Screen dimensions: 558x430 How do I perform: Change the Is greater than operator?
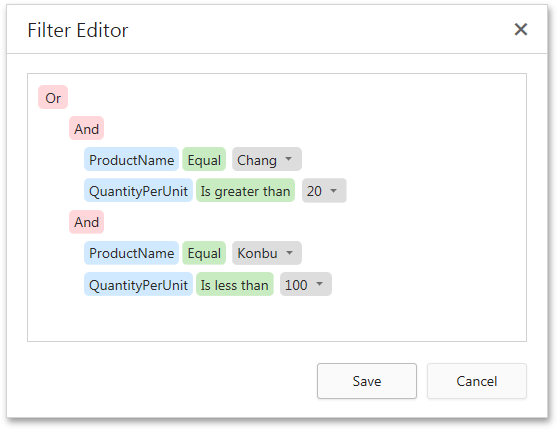pyautogui.click(x=246, y=191)
